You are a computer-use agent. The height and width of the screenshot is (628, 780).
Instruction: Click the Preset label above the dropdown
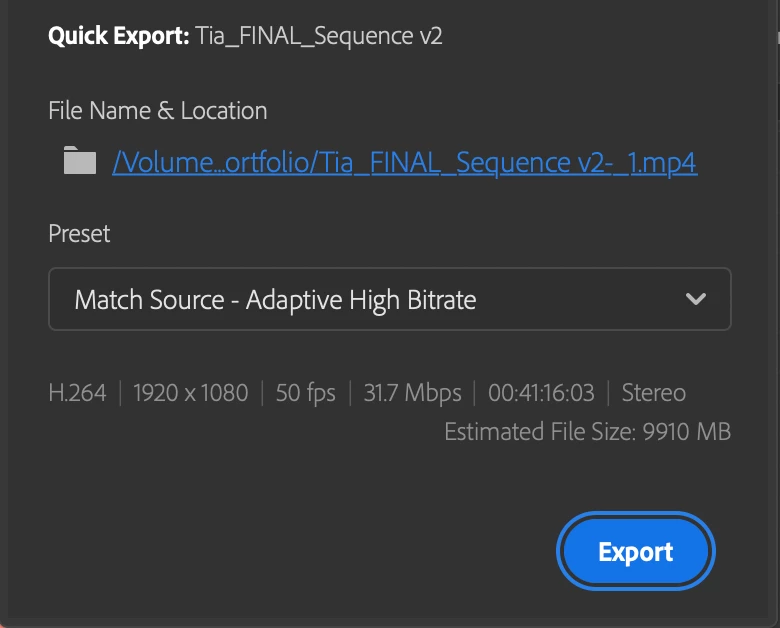coord(79,233)
